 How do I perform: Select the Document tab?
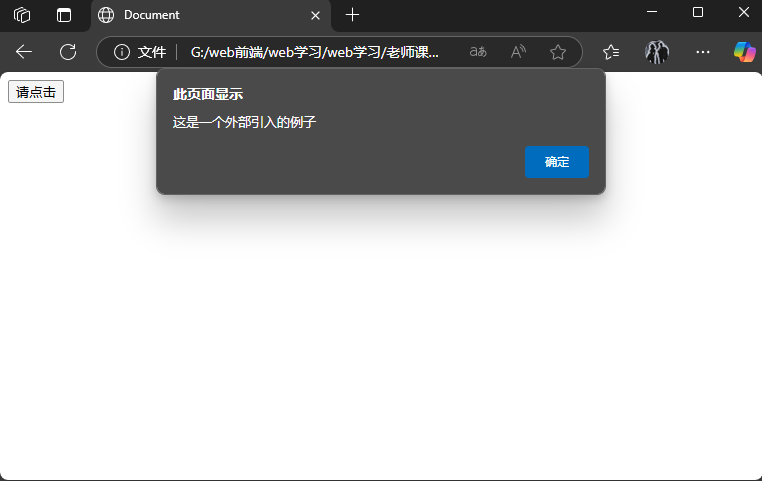200,15
